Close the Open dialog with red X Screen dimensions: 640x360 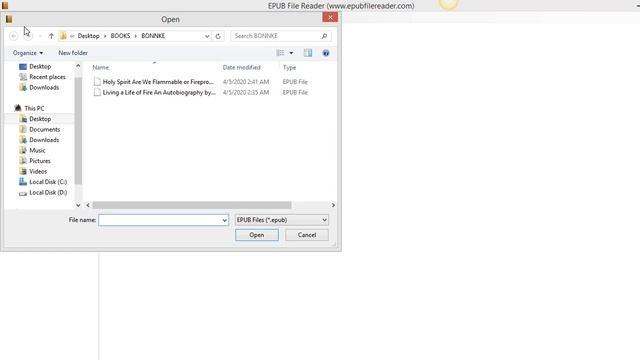tap(330, 17)
